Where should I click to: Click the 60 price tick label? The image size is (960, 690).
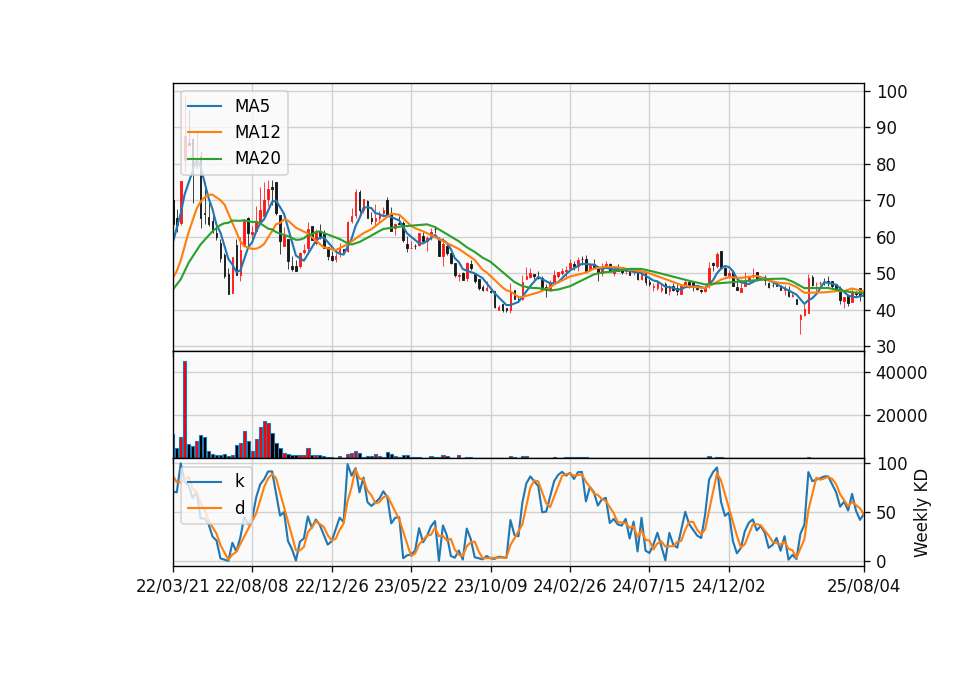tap(887, 238)
